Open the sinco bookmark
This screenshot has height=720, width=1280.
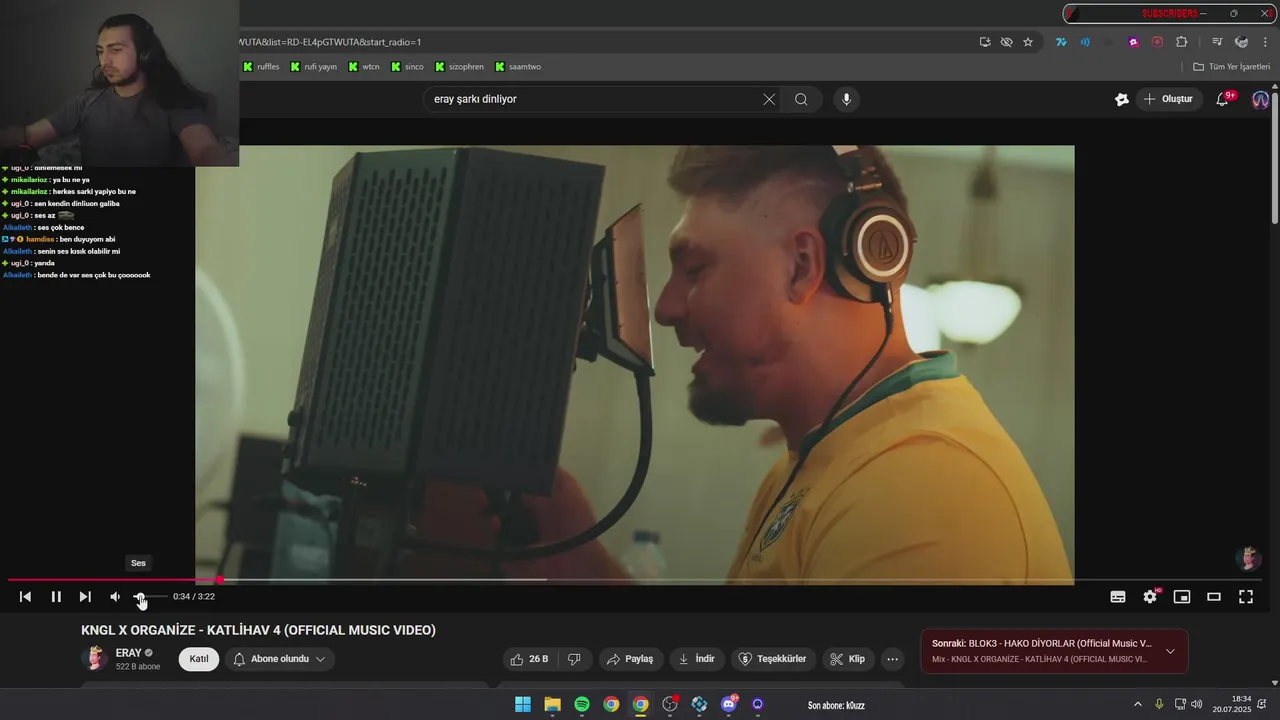coord(407,67)
